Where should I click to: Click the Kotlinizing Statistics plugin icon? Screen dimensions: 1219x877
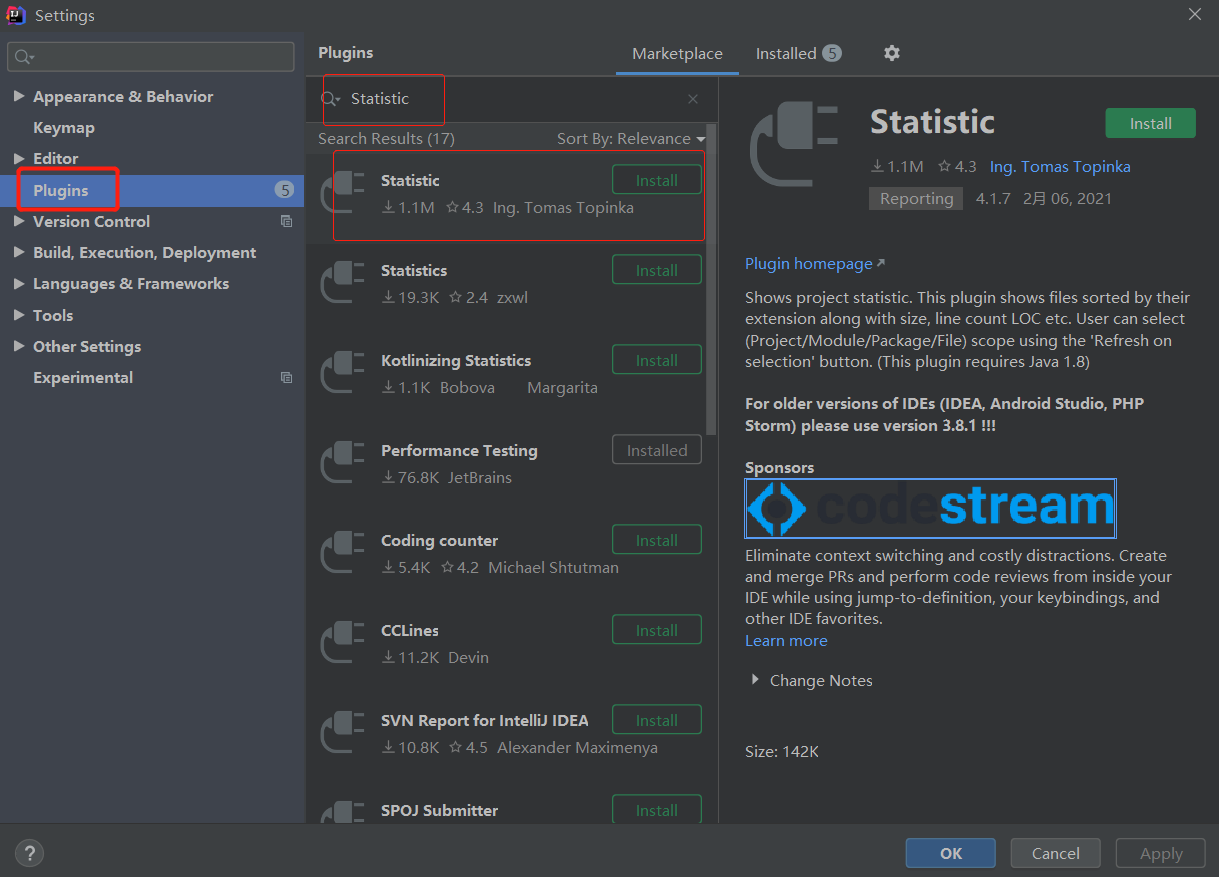pos(343,373)
